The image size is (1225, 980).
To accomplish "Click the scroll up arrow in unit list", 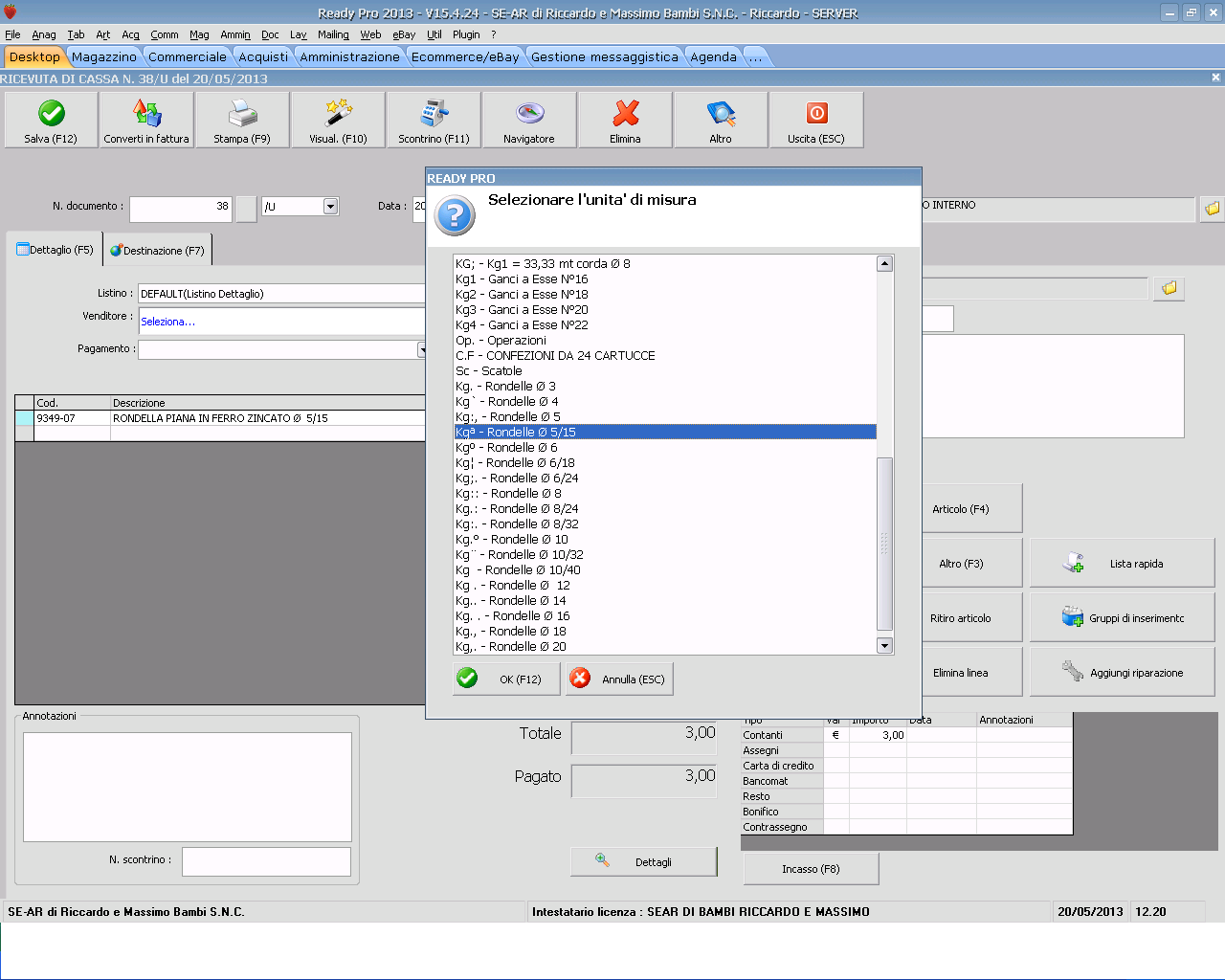I will pos(884,263).
